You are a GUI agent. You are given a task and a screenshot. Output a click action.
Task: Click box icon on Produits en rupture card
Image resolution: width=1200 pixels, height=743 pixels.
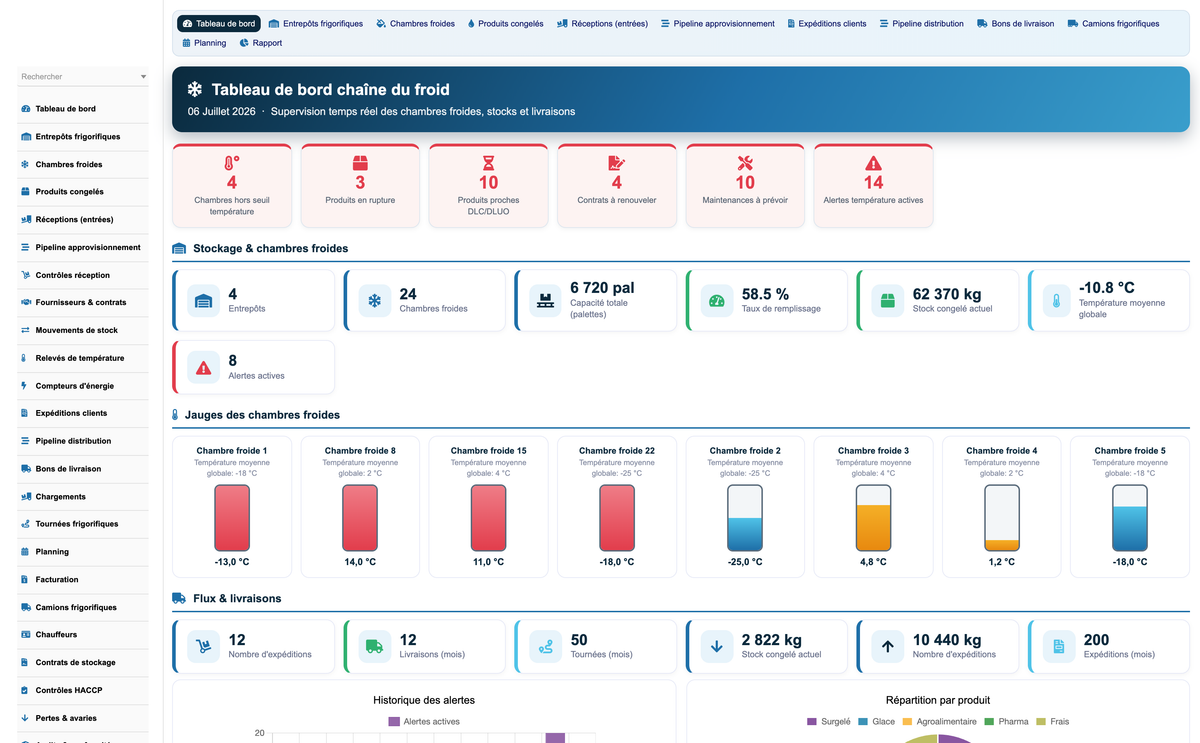(360, 163)
